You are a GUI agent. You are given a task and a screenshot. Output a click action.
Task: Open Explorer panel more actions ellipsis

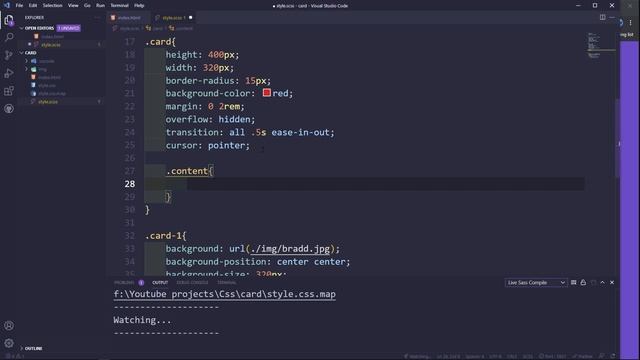97,18
